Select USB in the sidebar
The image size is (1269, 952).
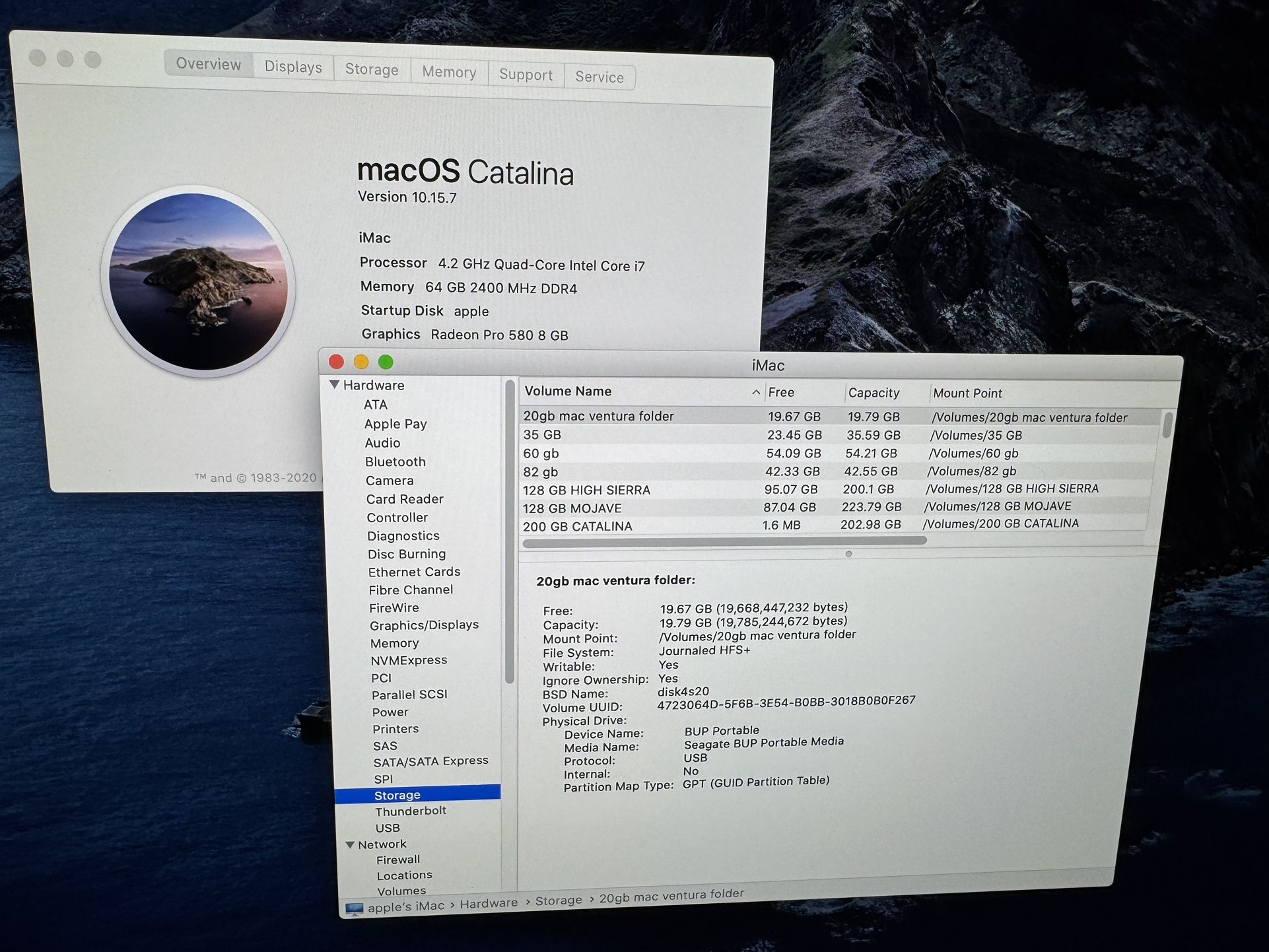pyautogui.click(x=388, y=828)
